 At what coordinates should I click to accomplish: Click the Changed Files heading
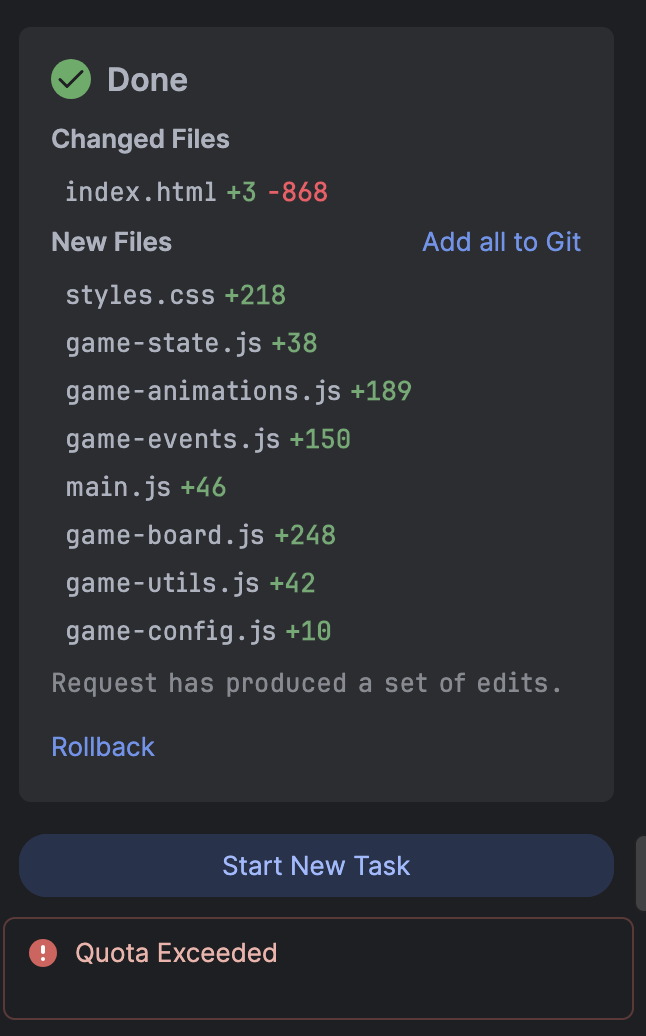[x=141, y=139]
